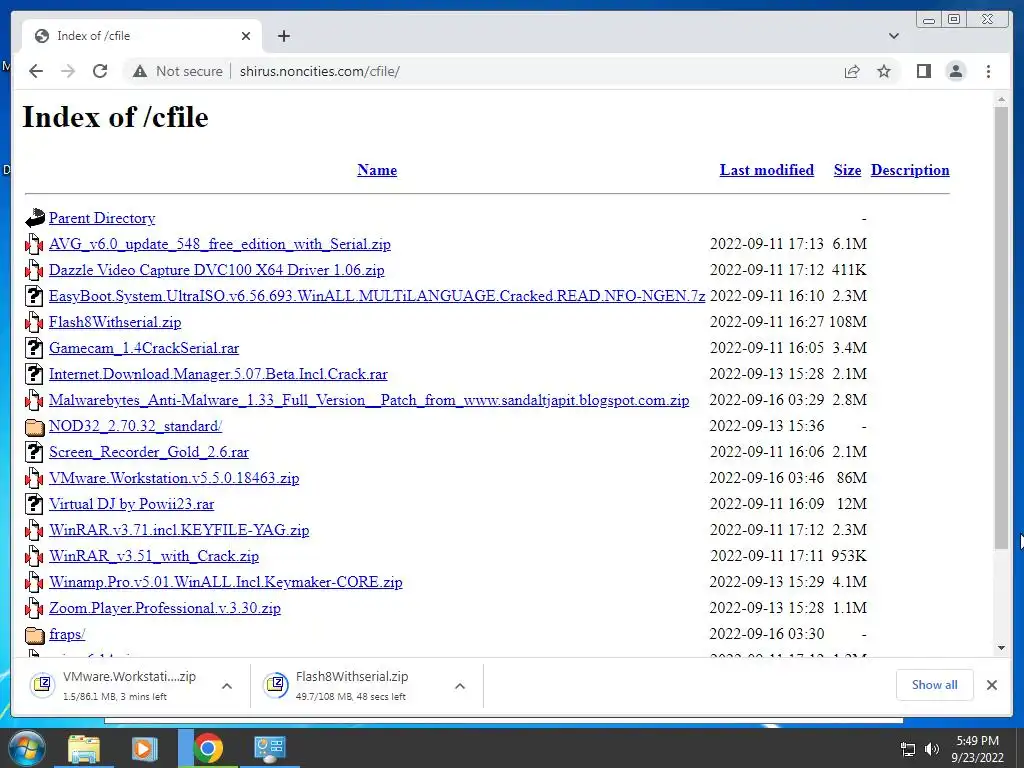Close the Index of /cfile tab
Image resolution: width=1024 pixels, height=768 pixels.
246,36
